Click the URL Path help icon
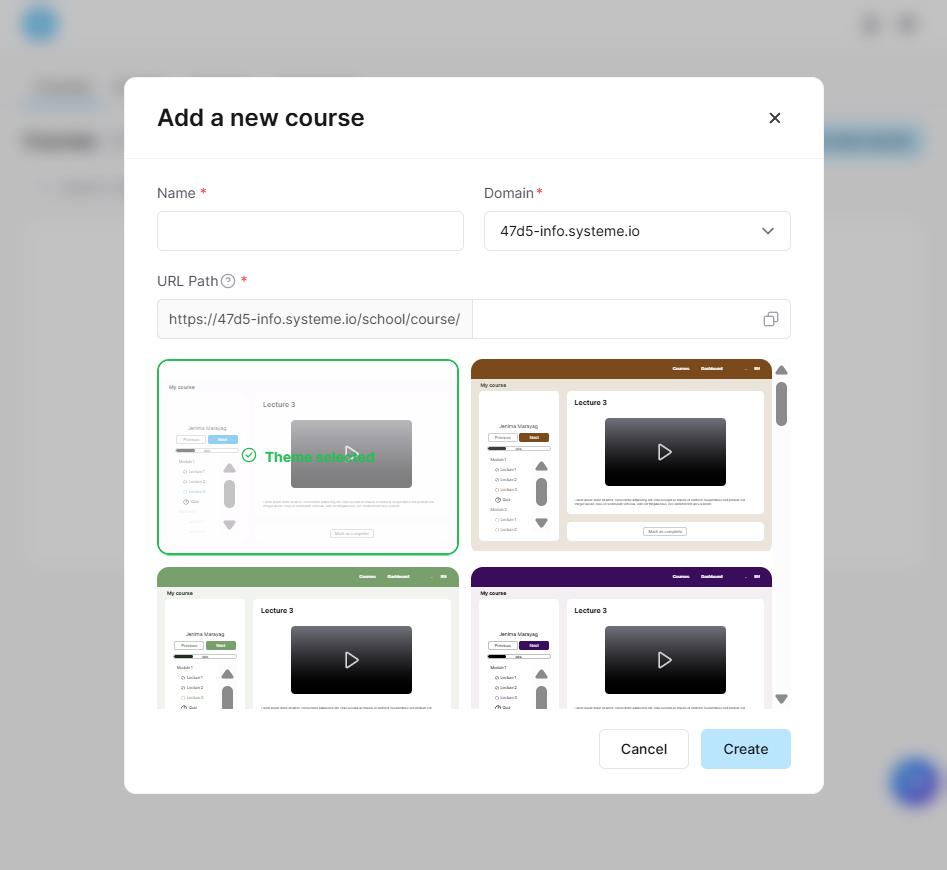947x870 pixels. tap(228, 281)
